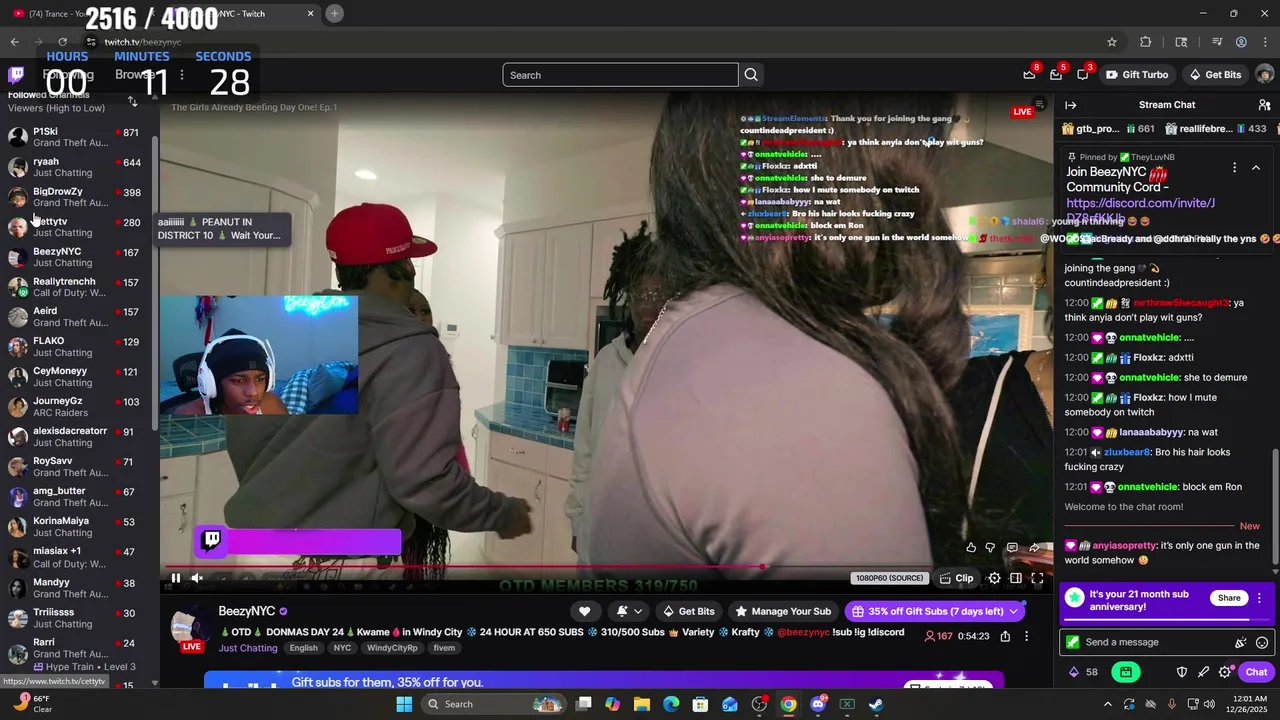Viewport: 1280px width, 720px height.
Task: Open the sword mod tools icon
Action: point(1203,673)
